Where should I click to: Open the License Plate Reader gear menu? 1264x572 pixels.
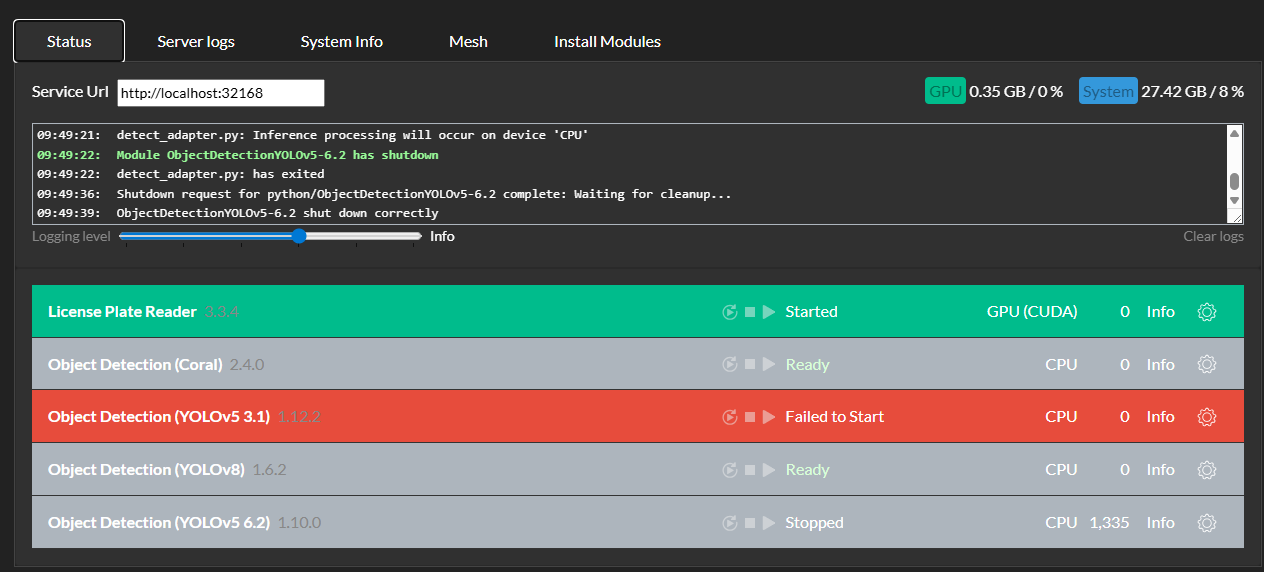pyautogui.click(x=1206, y=312)
